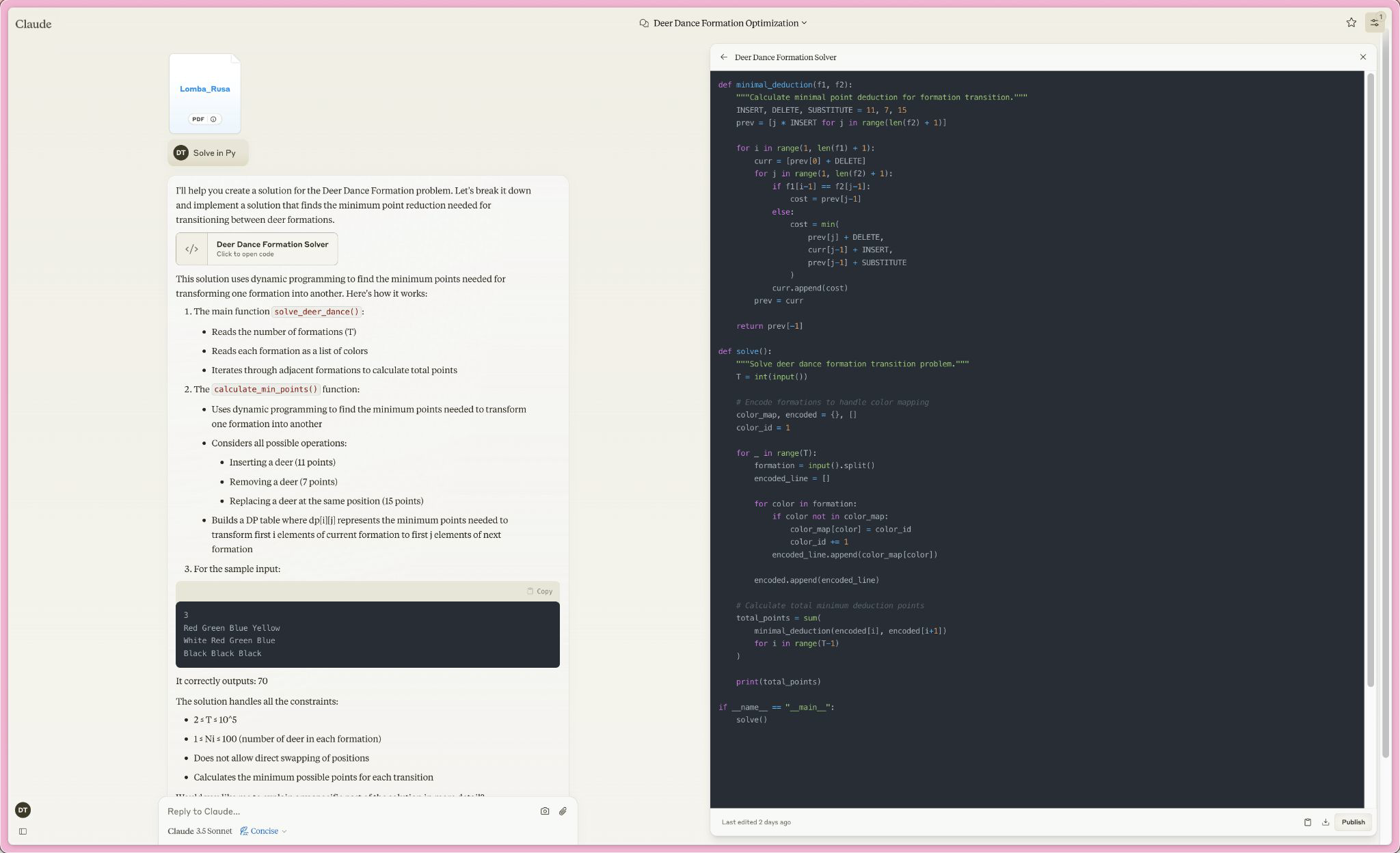Select Claude 3.5 Sonnet model picker
1400x853 pixels.
pyautogui.click(x=200, y=831)
